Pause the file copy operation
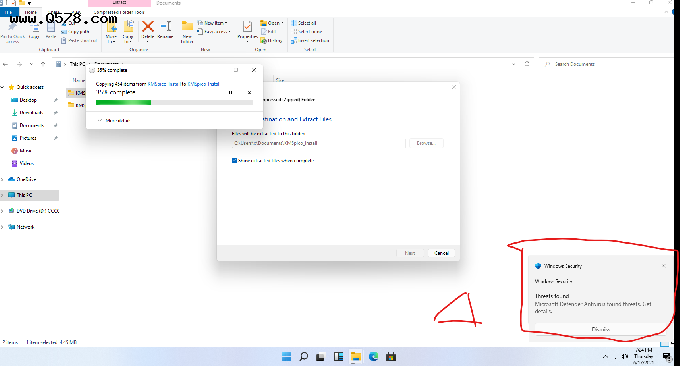 [231, 92]
